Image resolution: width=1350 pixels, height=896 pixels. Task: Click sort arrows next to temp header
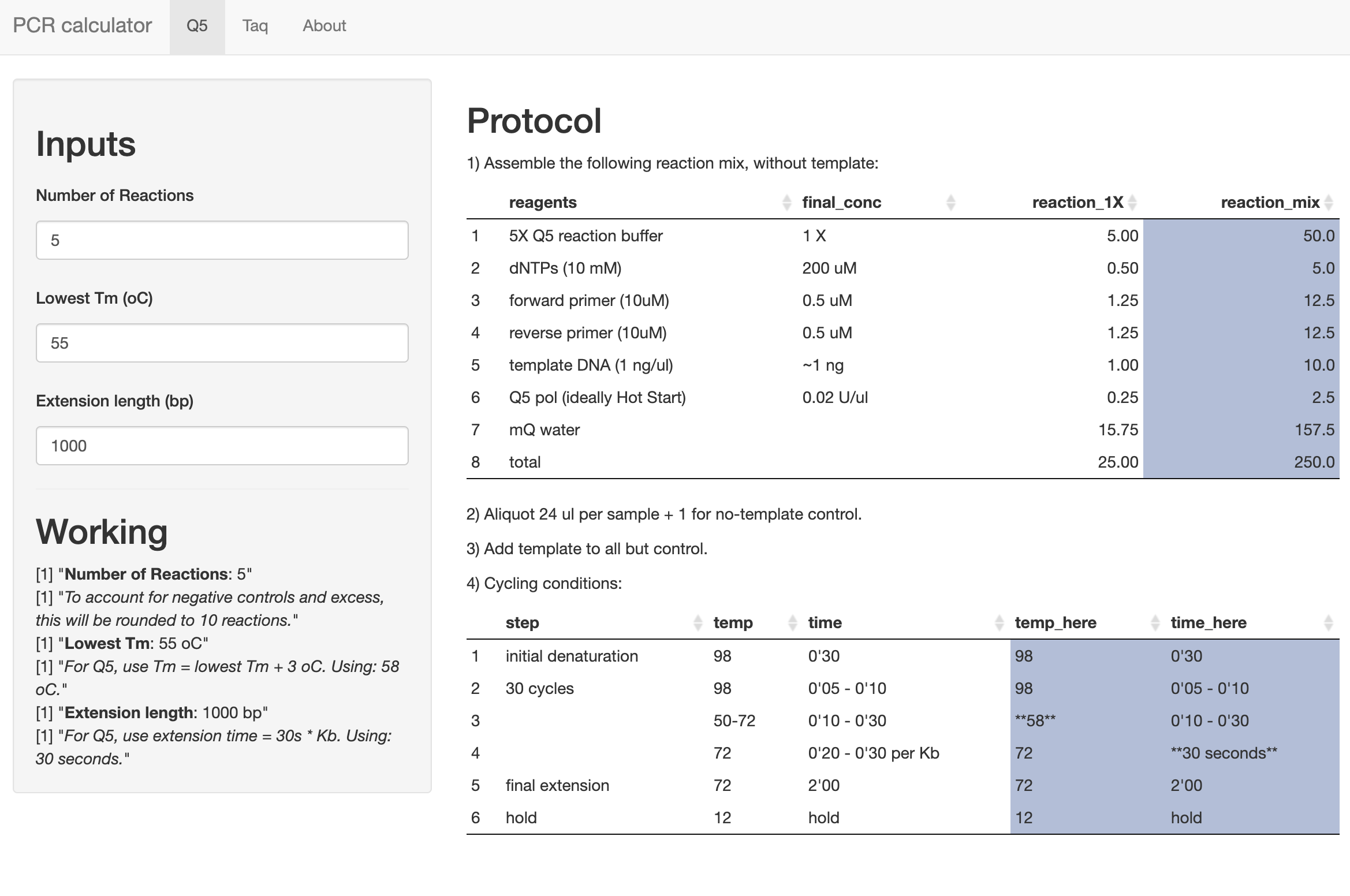click(x=793, y=623)
